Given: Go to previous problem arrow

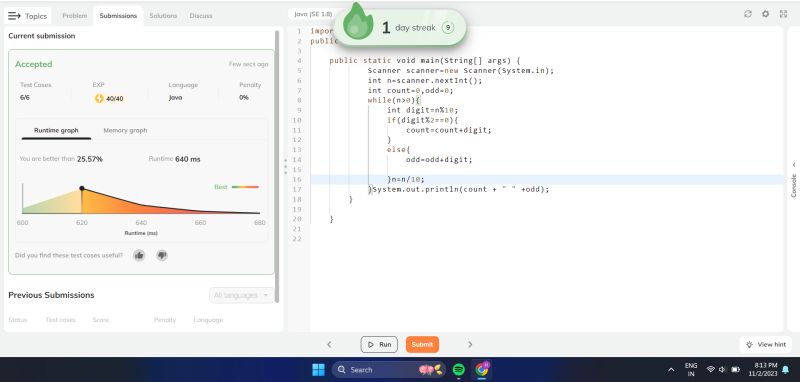Looking at the screenshot, I should (329, 345).
